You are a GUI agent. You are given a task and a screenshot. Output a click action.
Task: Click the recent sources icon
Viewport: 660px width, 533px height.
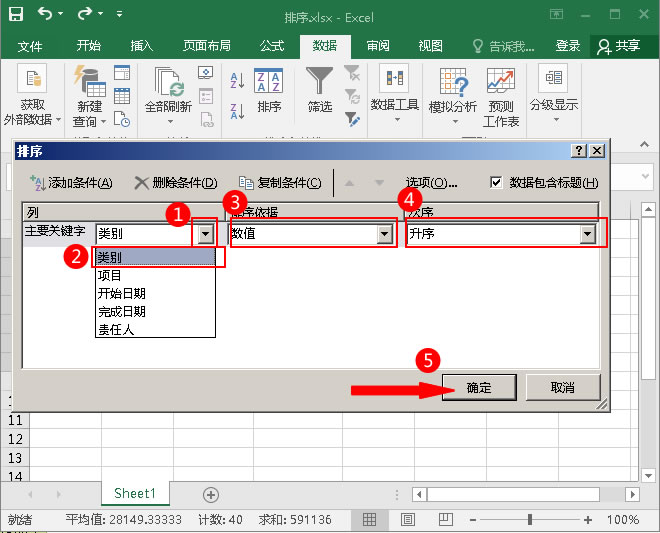[x=122, y=119]
